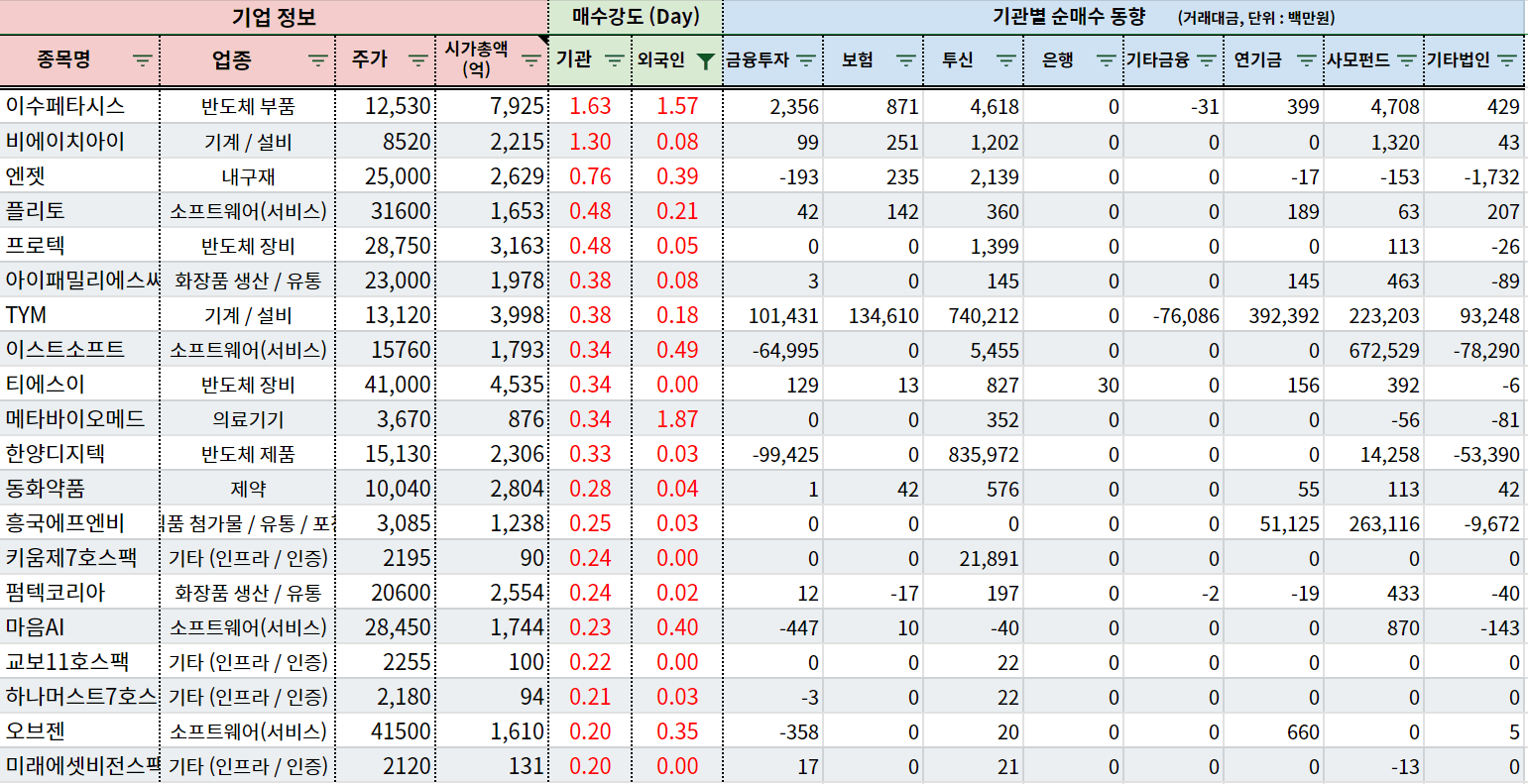
Task: Open the 업종 column filter dropdown
Action: 318,60
